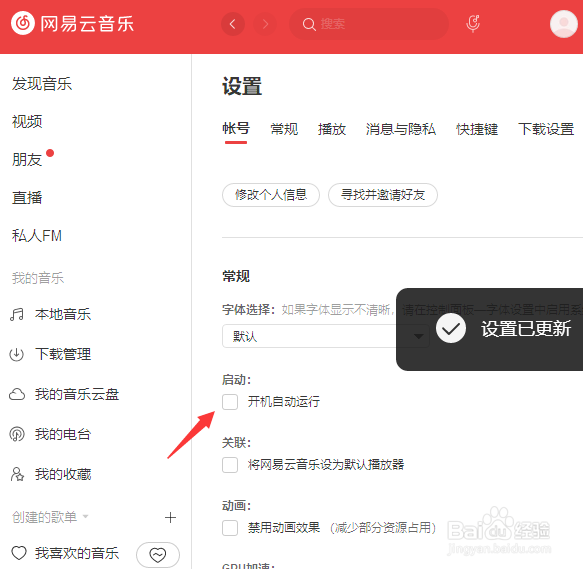
Task: Click the search magnifier icon
Action: pos(309,25)
